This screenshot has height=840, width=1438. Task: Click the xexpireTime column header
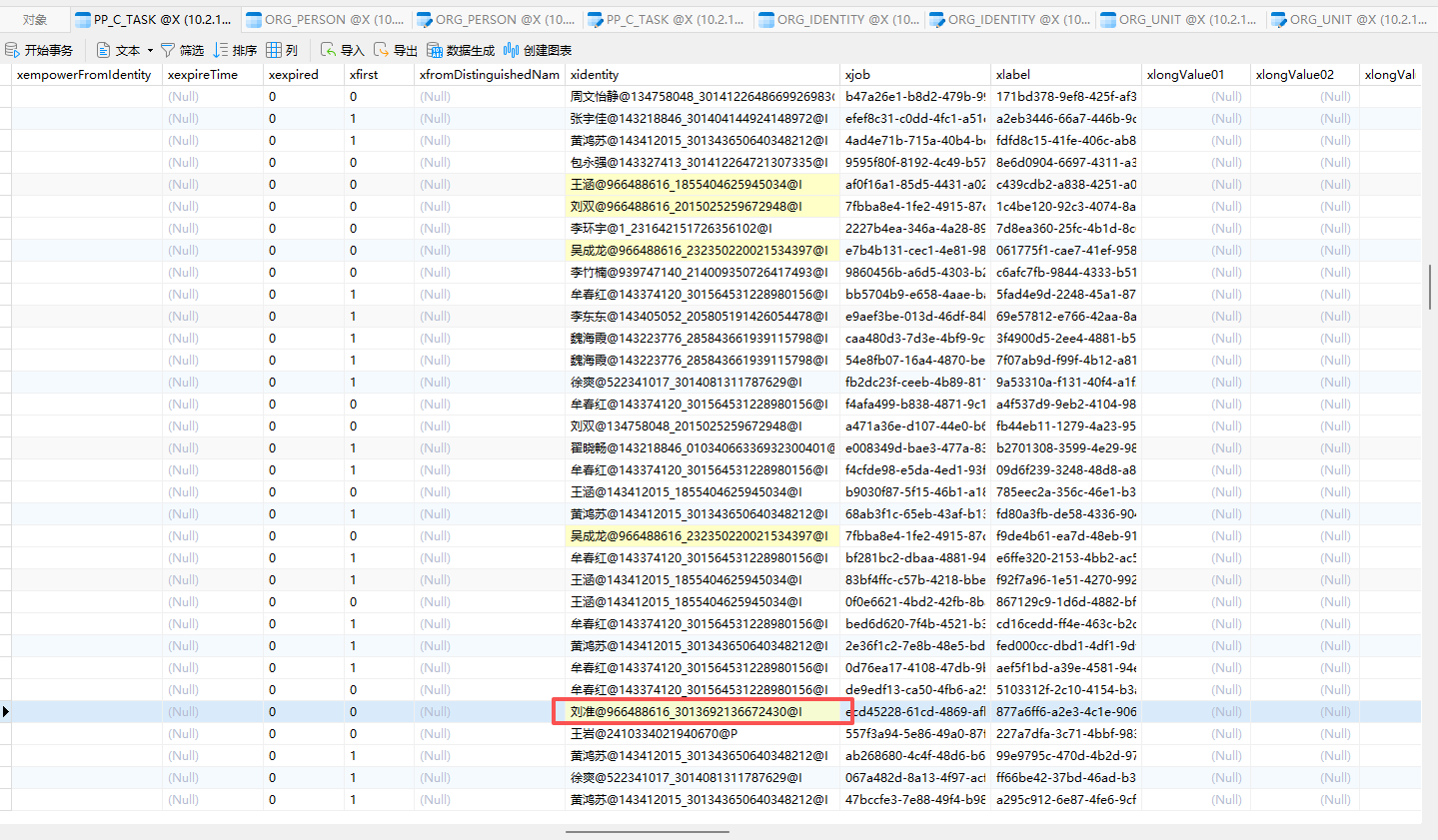click(x=213, y=75)
